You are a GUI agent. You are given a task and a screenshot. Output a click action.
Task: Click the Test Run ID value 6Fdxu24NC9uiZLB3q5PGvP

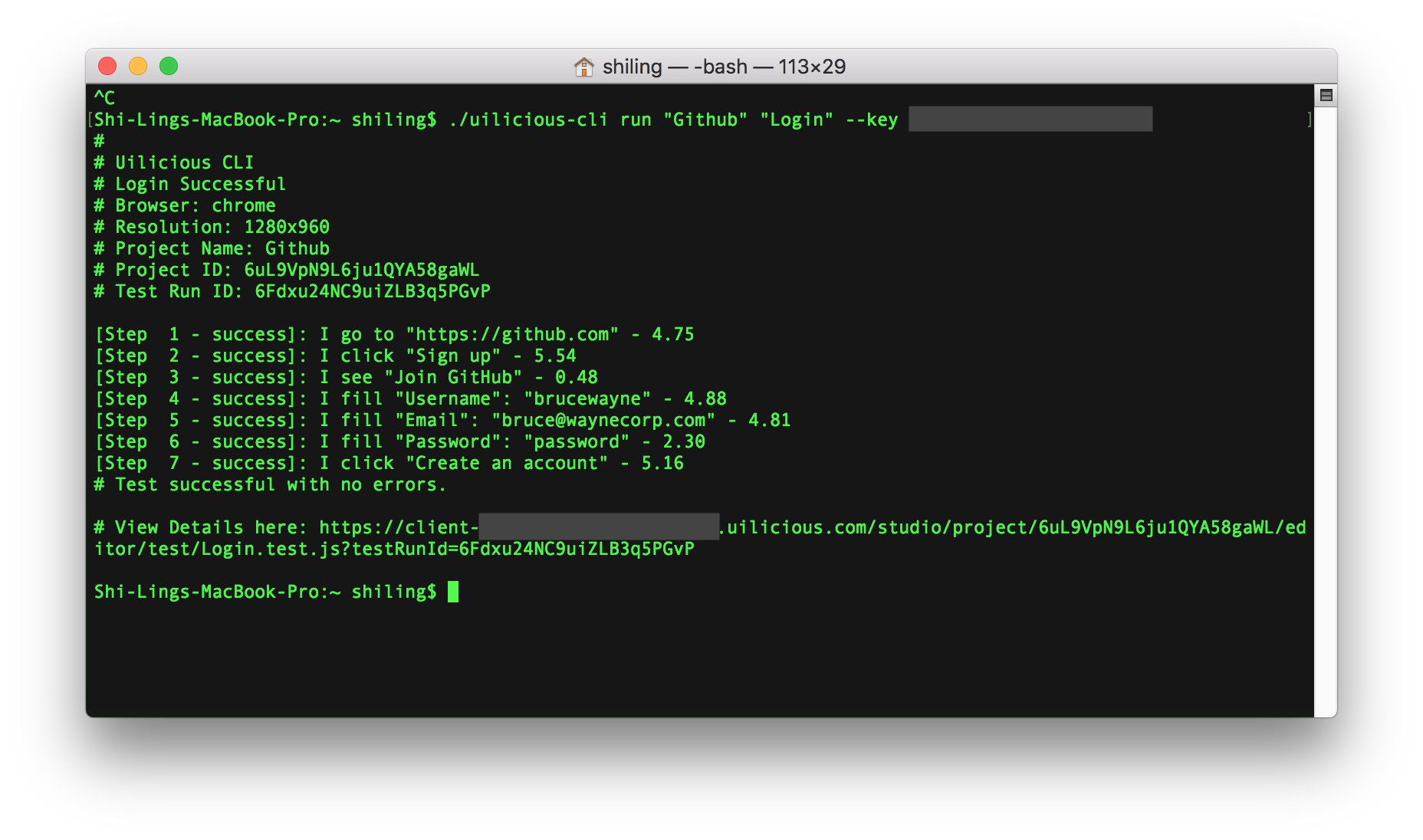pos(373,291)
